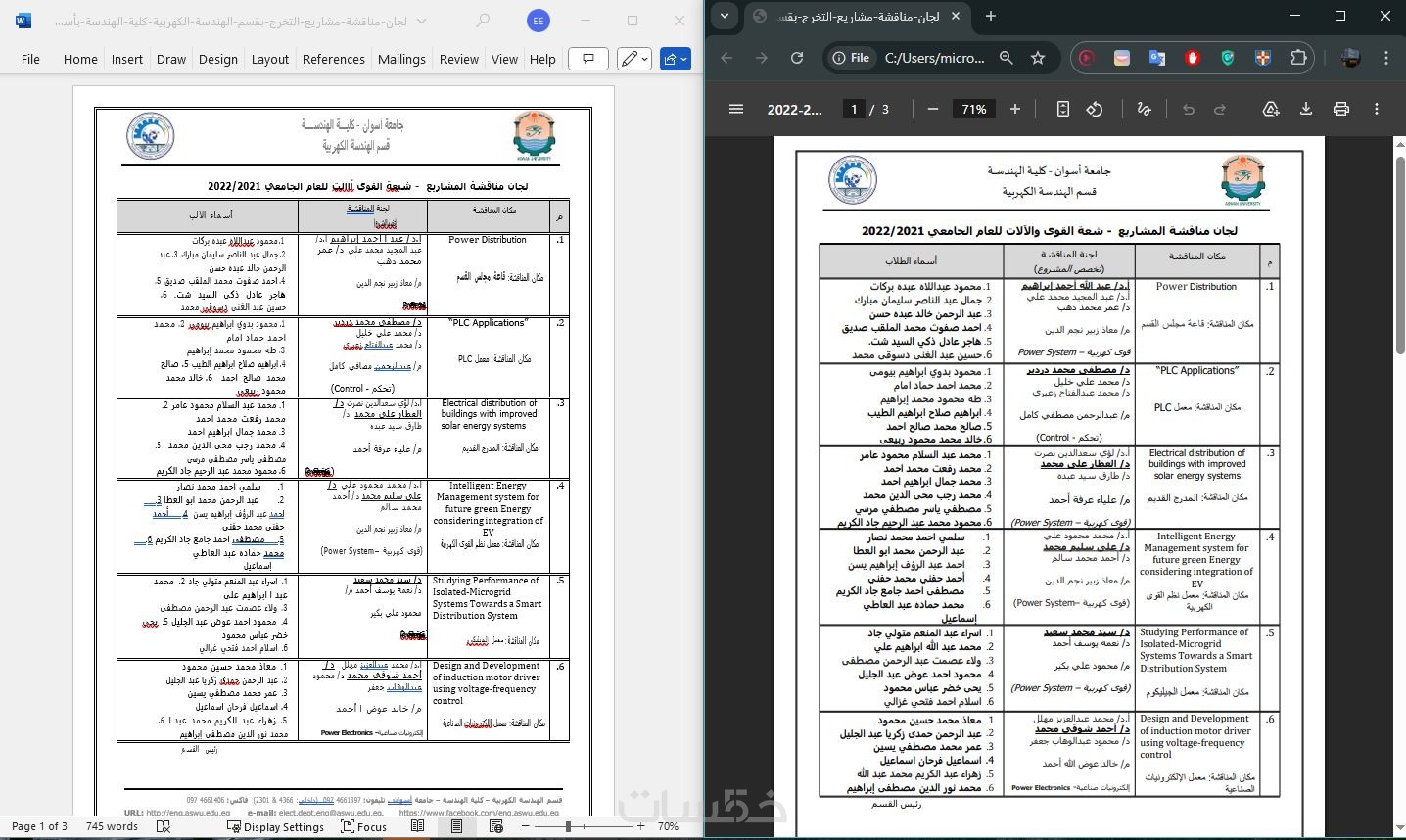Open a new Chrome tab
The width and height of the screenshot is (1406, 840).
(991, 16)
